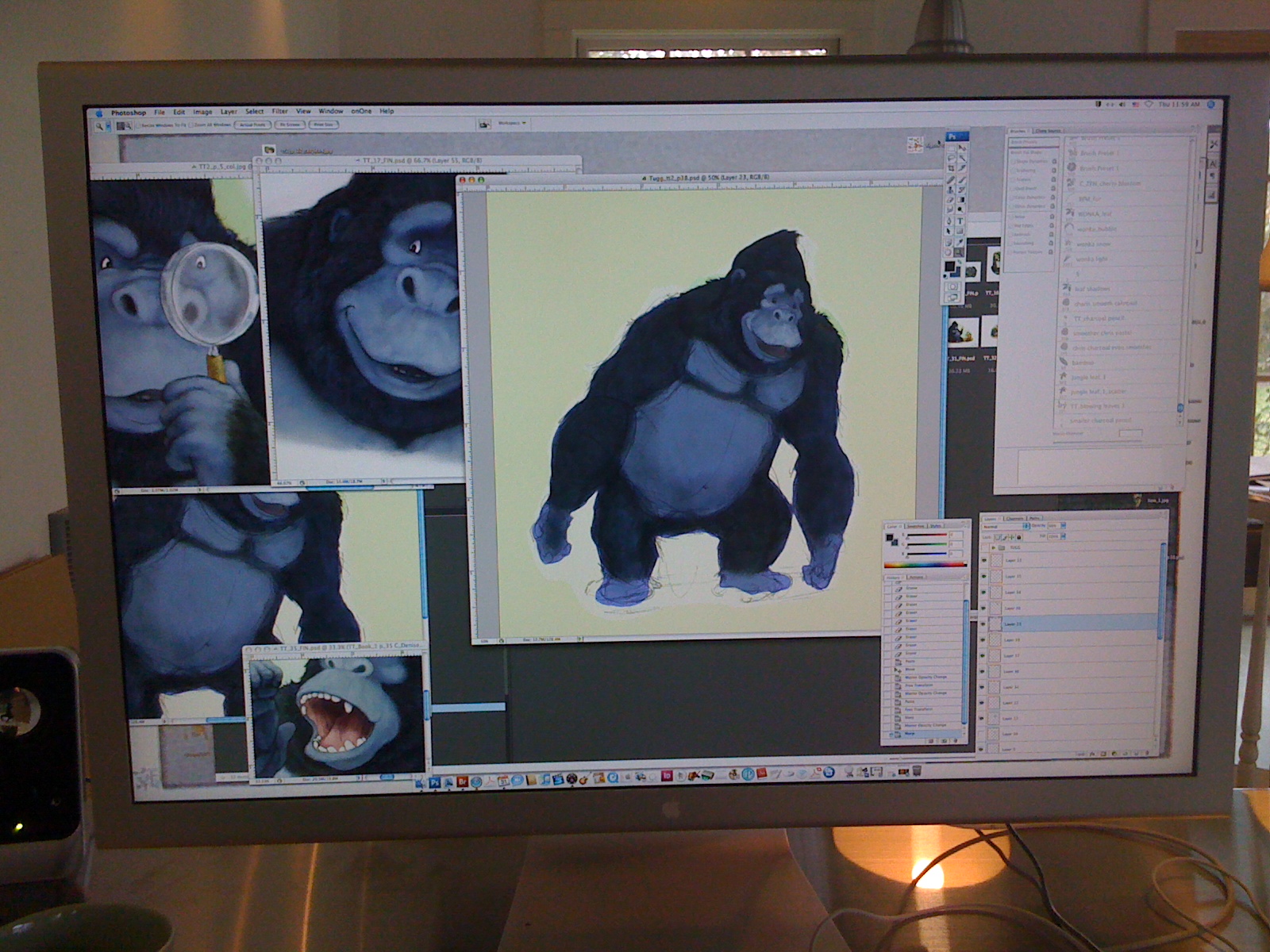Open the layer Fill slider arrow
Screen dimensions: 1270x952
[1063, 537]
